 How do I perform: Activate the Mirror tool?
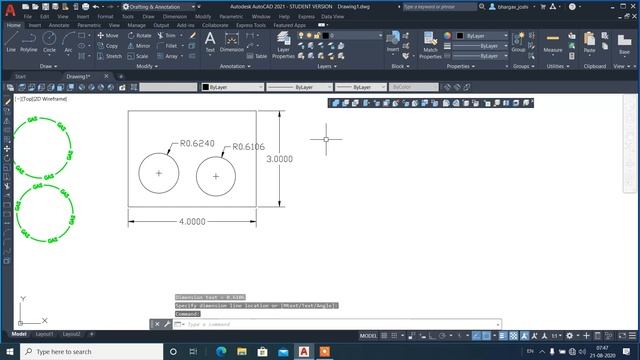point(139,46)
